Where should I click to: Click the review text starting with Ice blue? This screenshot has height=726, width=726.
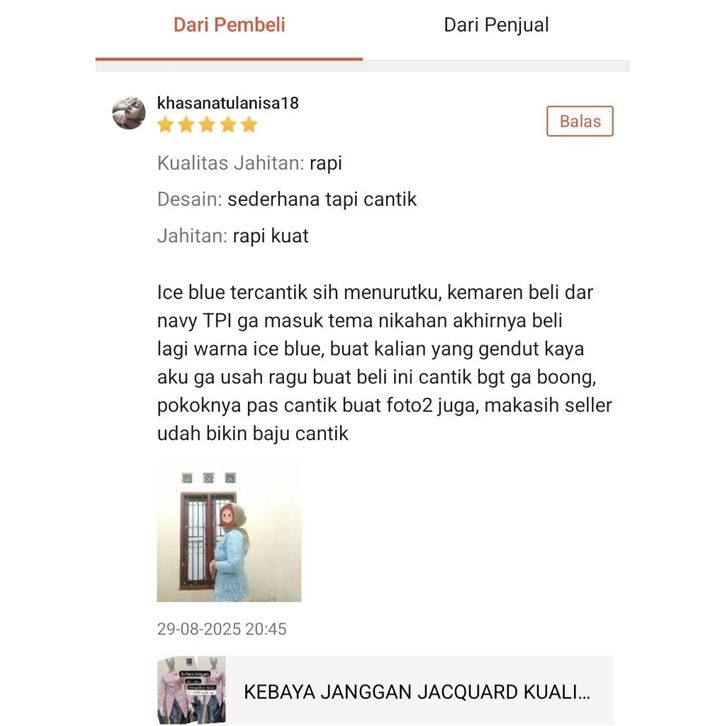pos(385,363)
